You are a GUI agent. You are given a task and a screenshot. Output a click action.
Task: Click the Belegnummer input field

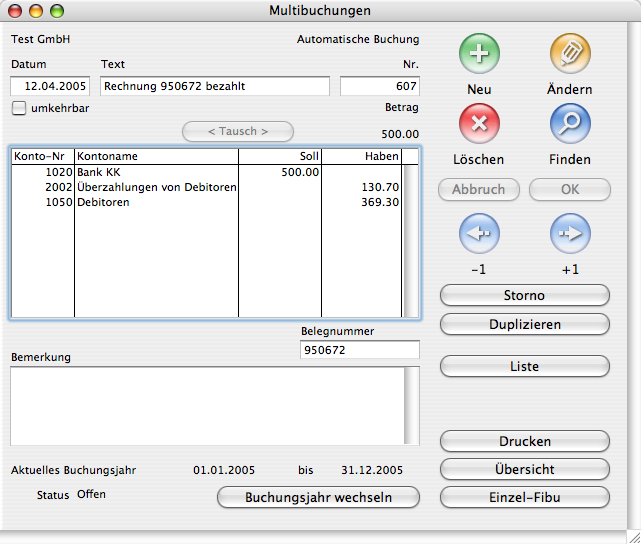tap(359, 351)
